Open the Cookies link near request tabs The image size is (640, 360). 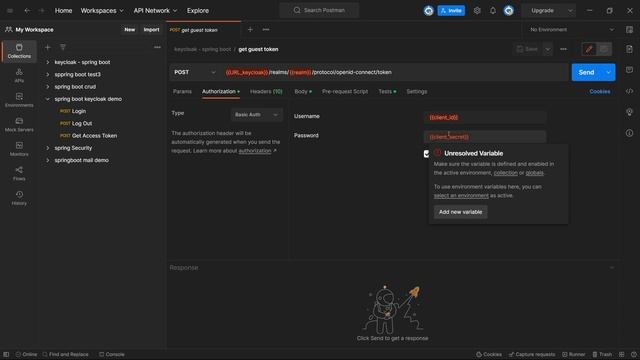(x=600, y=91)
